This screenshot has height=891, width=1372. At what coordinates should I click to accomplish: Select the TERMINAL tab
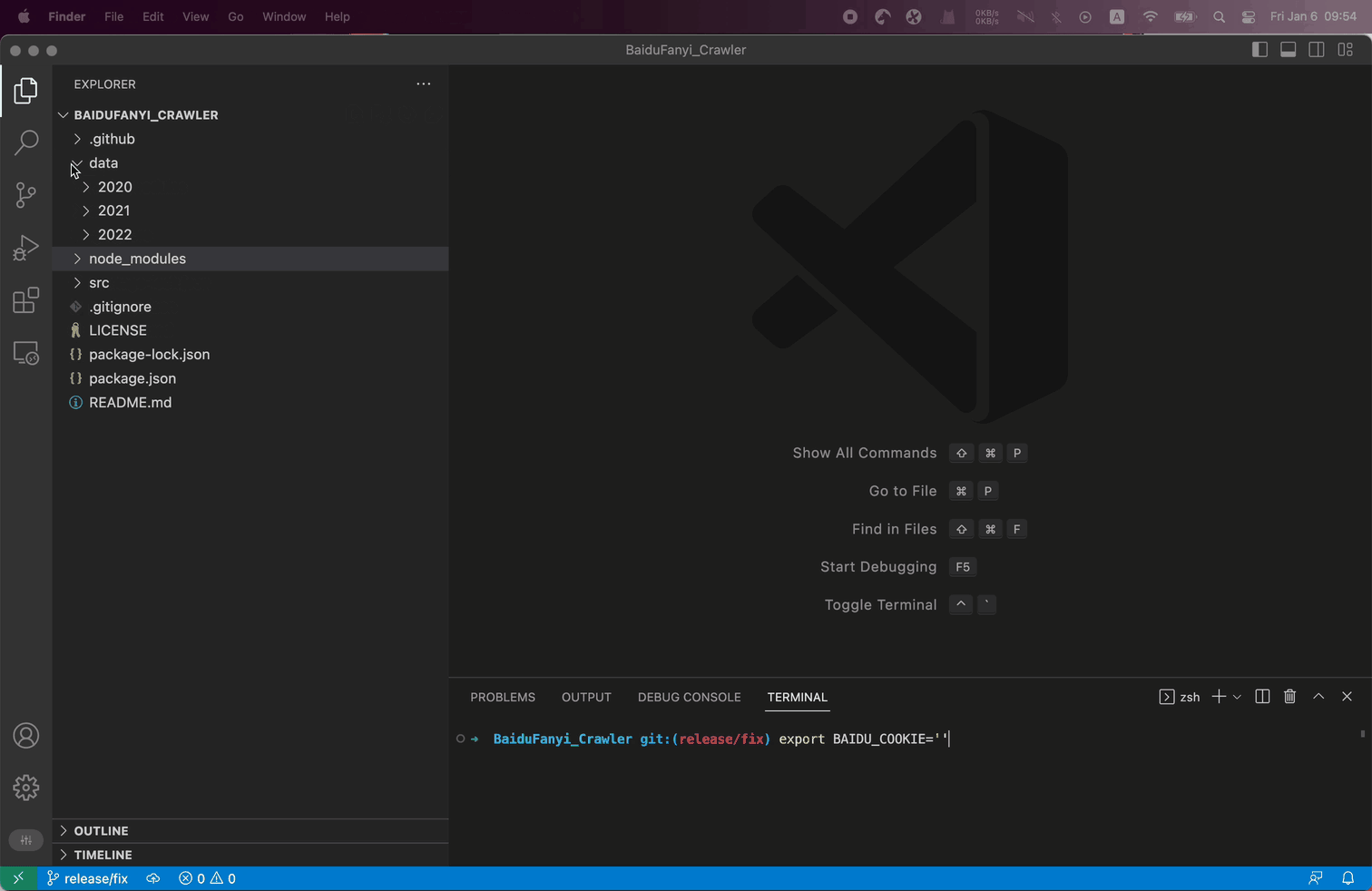click(798, 697)
